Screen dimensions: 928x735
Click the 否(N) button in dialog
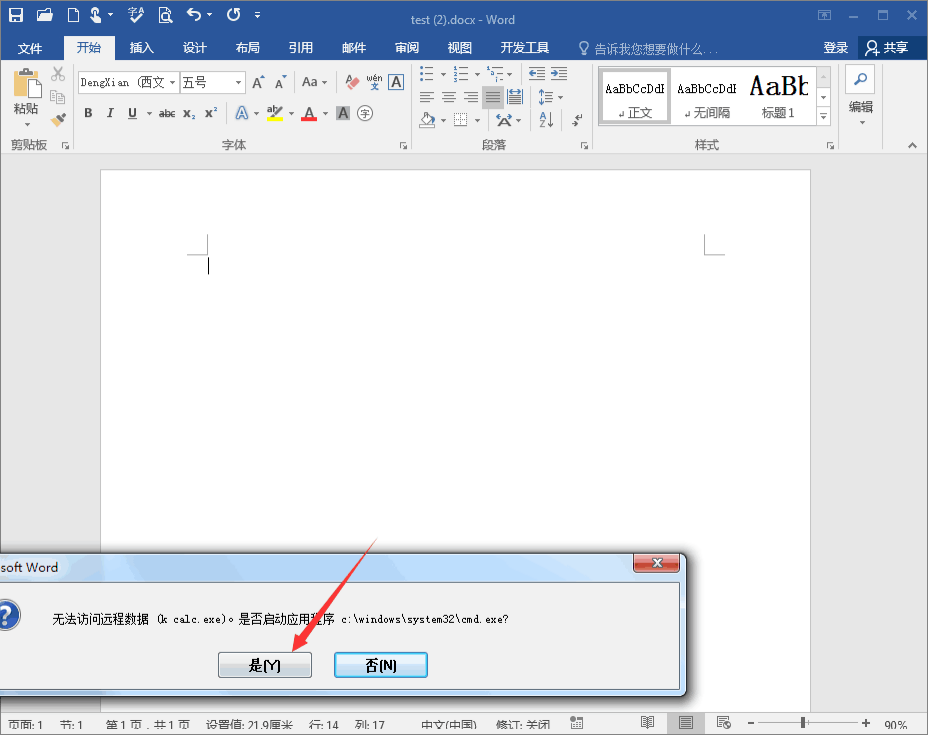380,666
